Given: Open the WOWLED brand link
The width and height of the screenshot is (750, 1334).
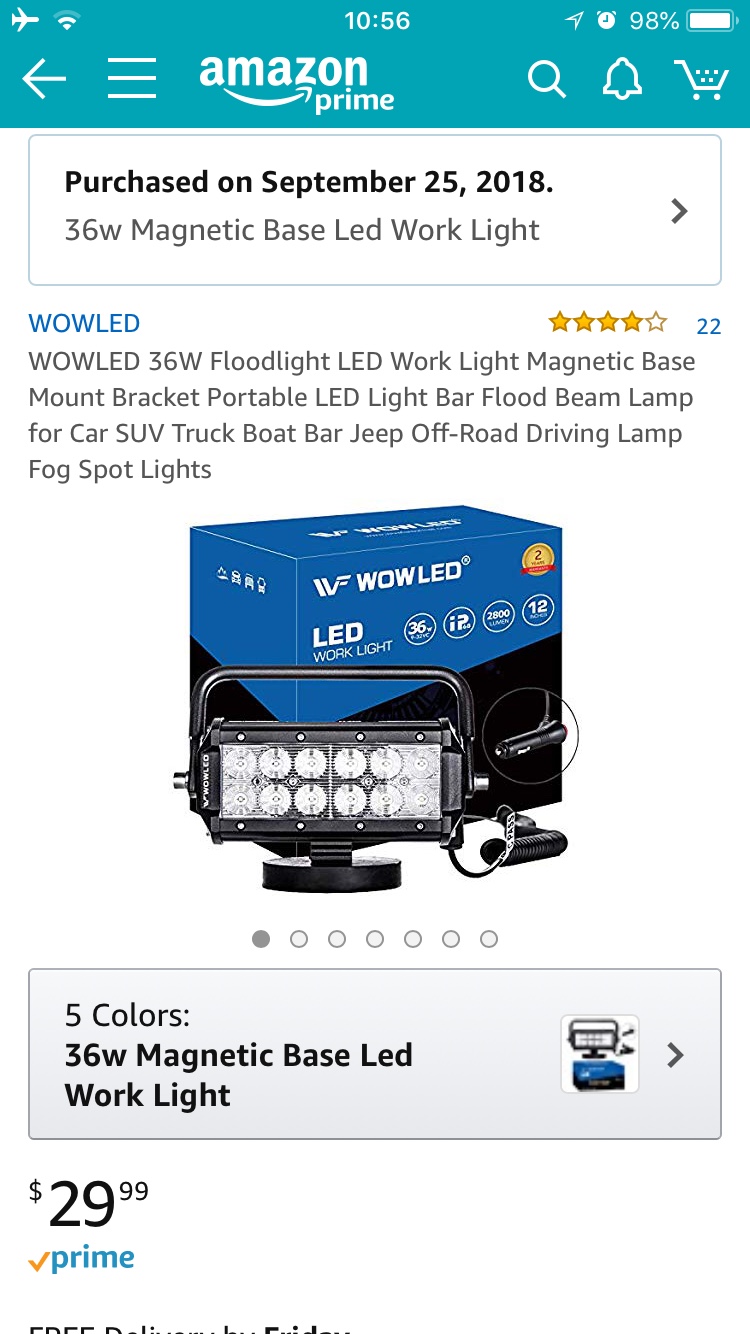Looking at the screenshot, I should (84, 323).
